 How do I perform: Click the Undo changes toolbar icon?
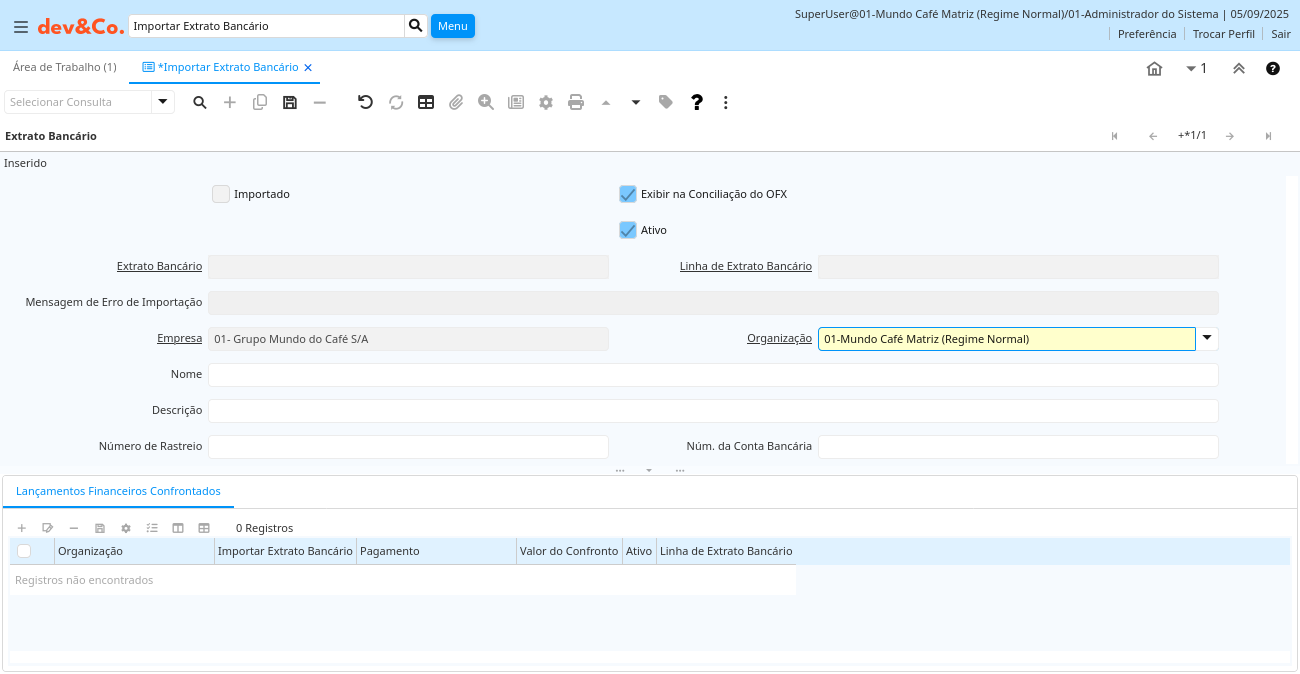[365, 102]
